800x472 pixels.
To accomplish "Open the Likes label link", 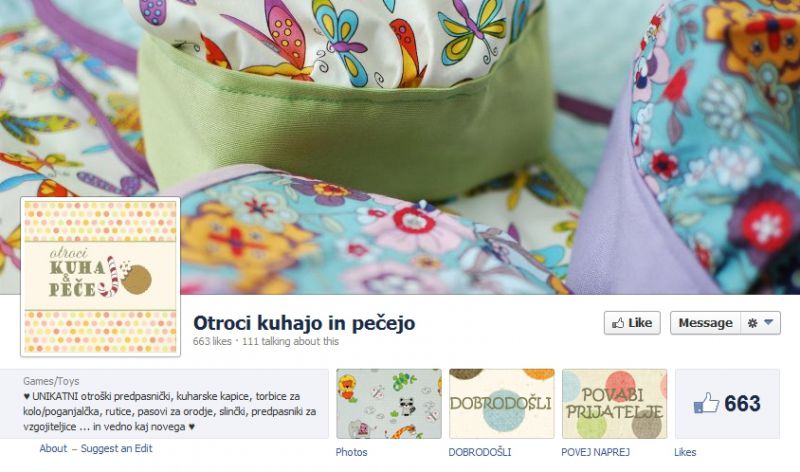I will coord(685,452).
